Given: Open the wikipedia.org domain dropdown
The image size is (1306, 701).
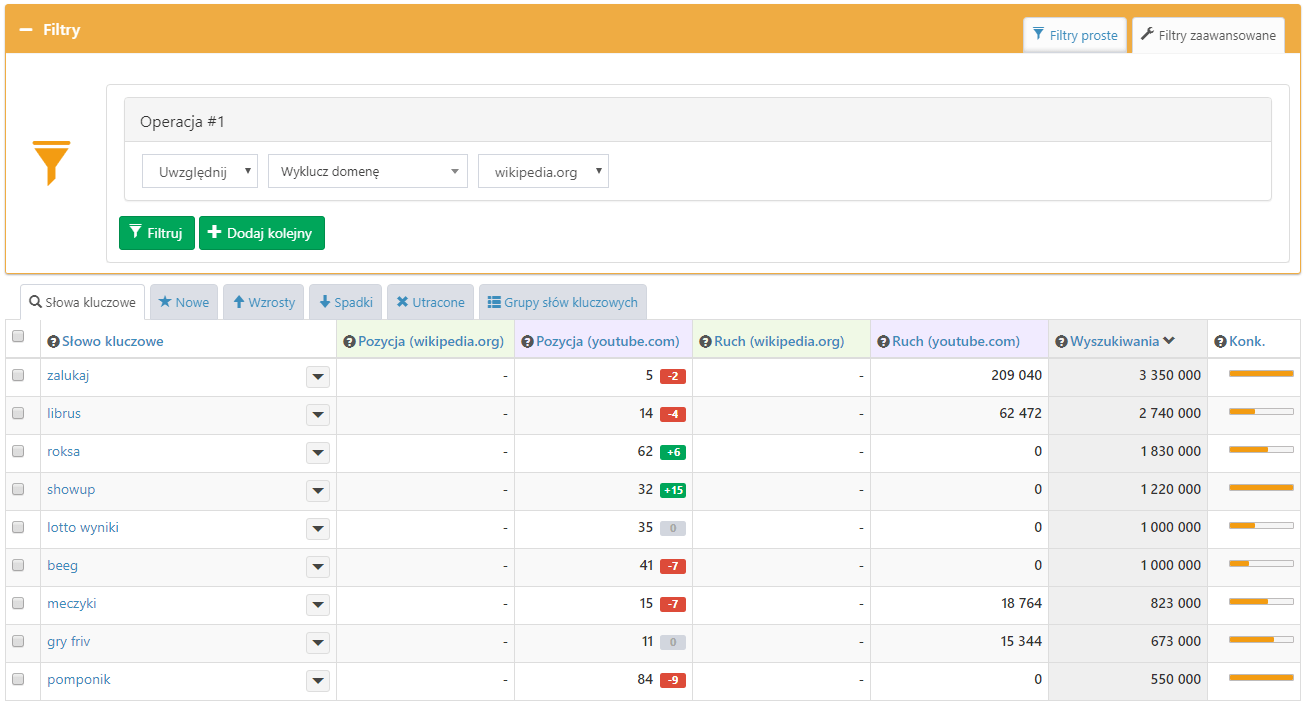Looking at the screenshot, I should [x=543, y=171].
